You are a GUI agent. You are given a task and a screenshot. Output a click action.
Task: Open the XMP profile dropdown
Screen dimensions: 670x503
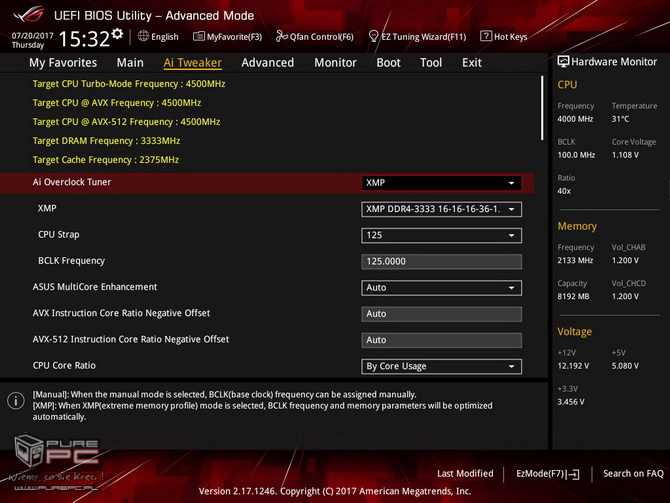point(441,209)
